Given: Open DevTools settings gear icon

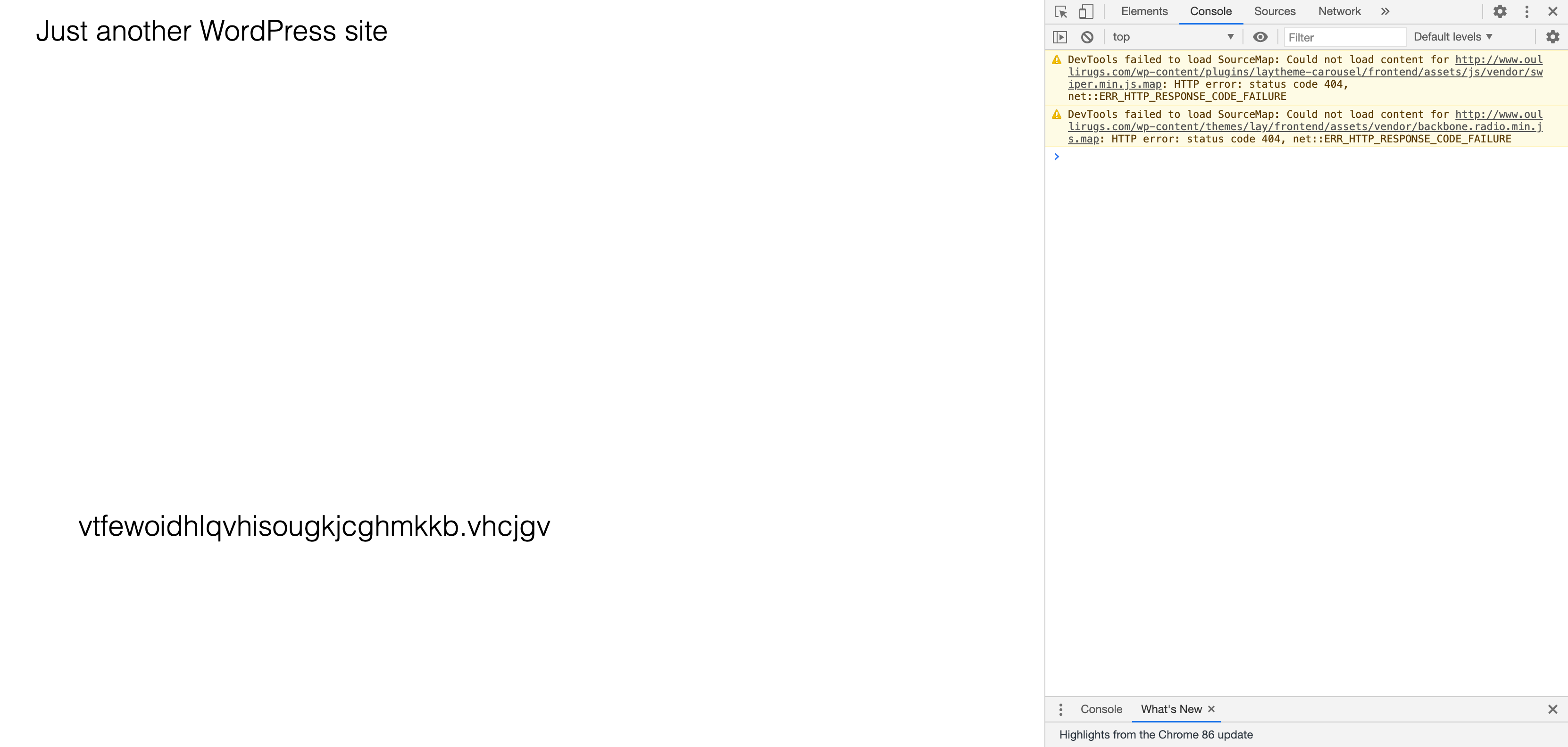Looking at the screenshot, I should point(1500,12).
